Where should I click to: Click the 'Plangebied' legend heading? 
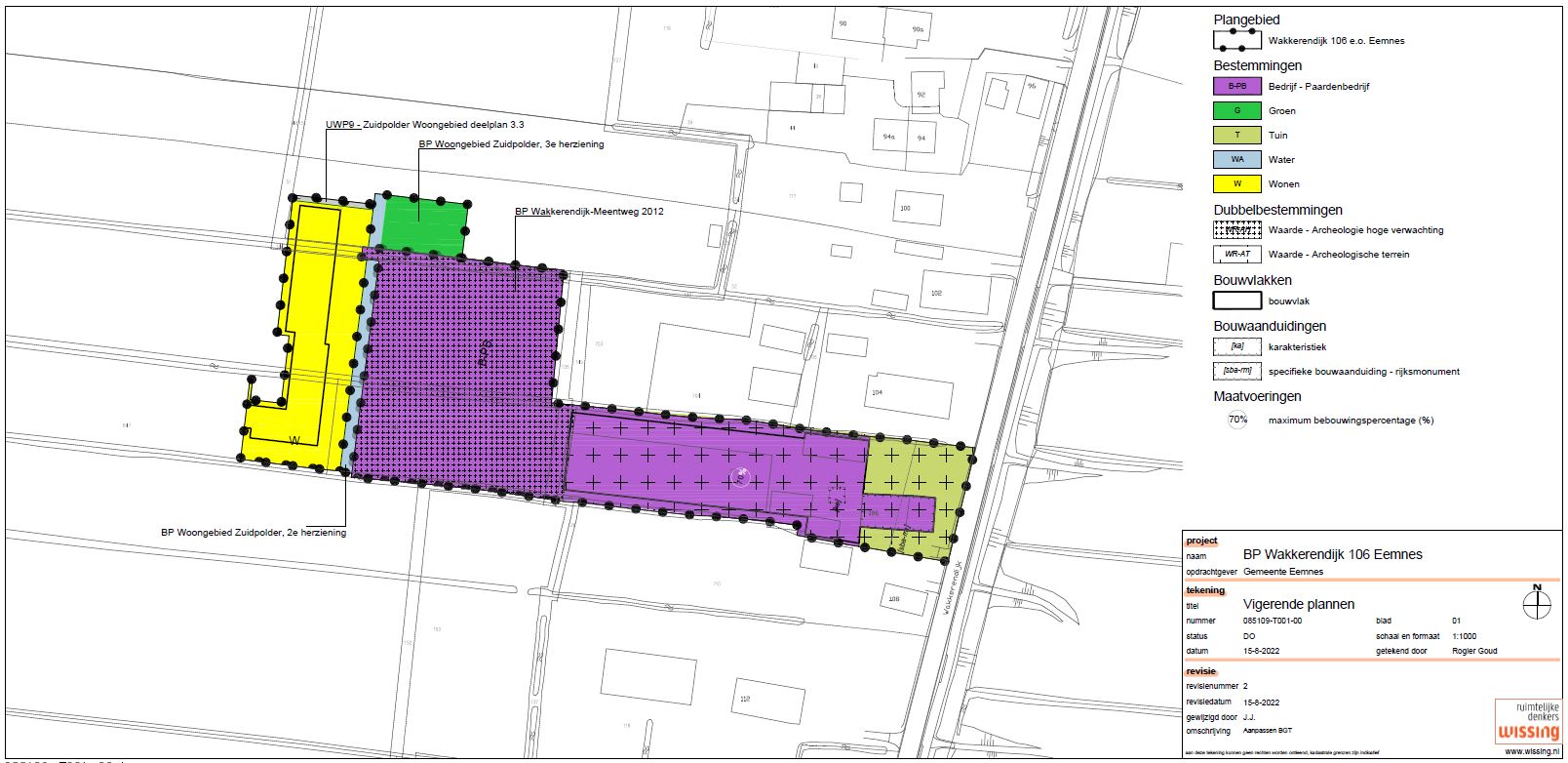(1246, 20)
